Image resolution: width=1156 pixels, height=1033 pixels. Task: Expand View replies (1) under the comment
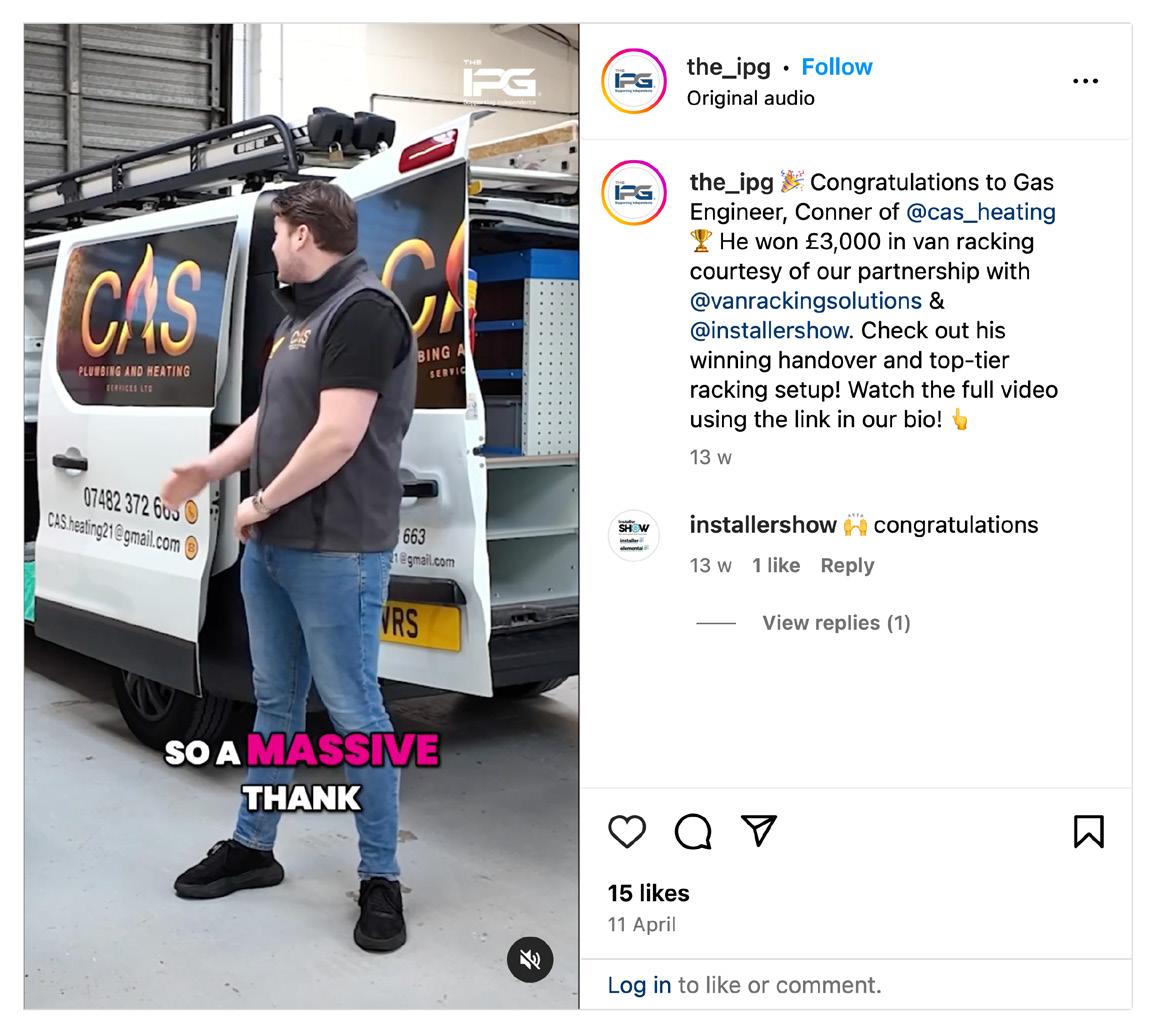(x=836, y=623)
